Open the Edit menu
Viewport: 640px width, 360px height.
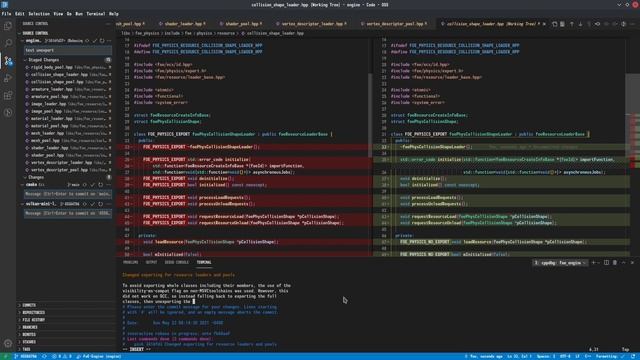tap(20, 13)
